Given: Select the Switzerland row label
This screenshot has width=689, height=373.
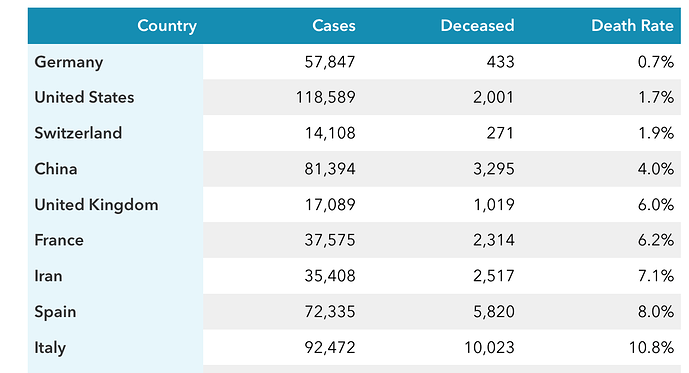Looking at the screenshot, I should pos(78,133).
